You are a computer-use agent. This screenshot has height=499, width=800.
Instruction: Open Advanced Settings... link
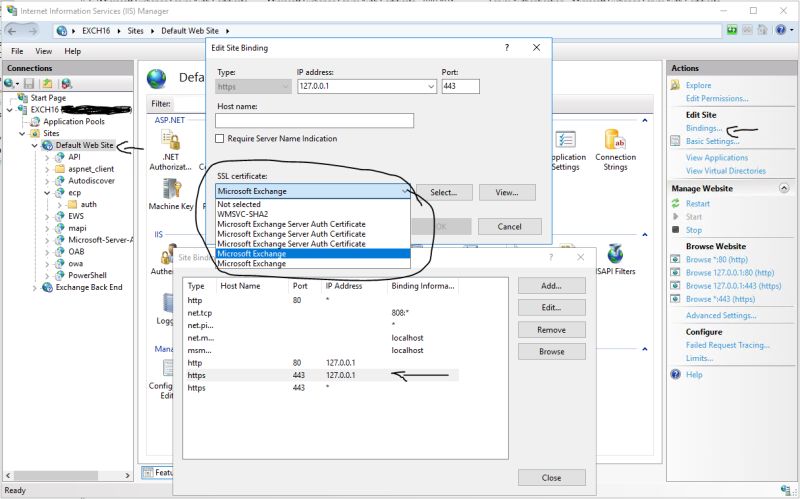coord(721,315)
